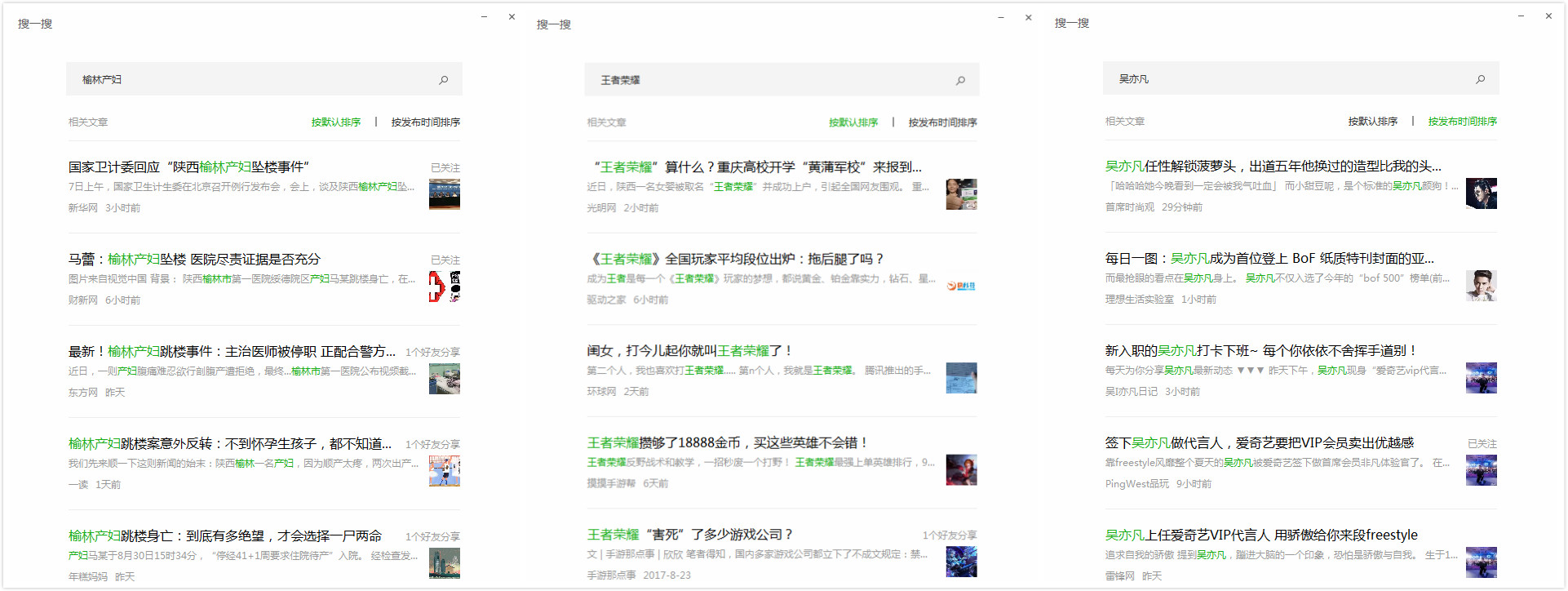Click source name 年糕妈妈
Screen dimensions: 1568x591
point(88,577)
